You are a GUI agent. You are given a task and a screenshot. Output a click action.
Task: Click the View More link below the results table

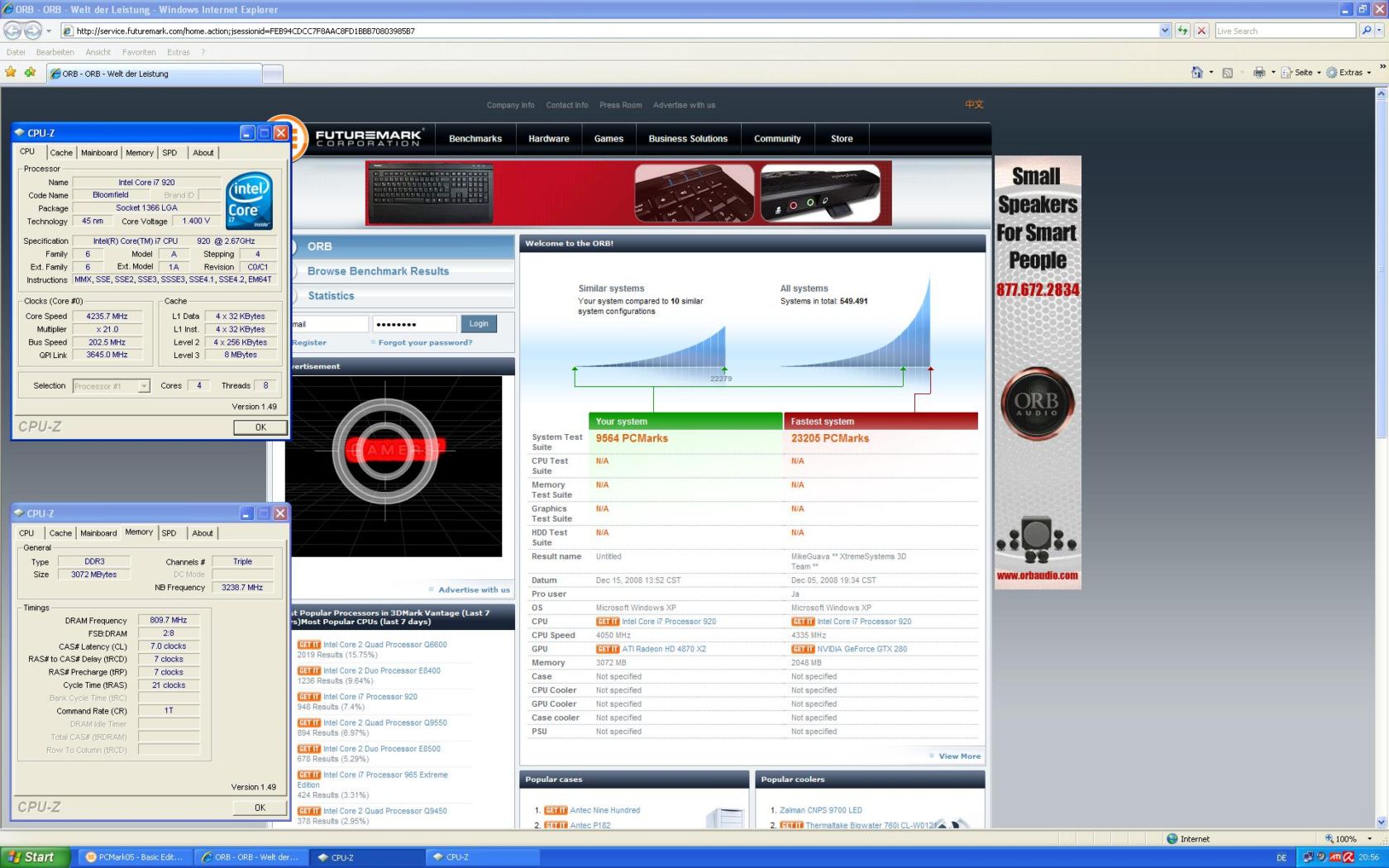(959, 756)
